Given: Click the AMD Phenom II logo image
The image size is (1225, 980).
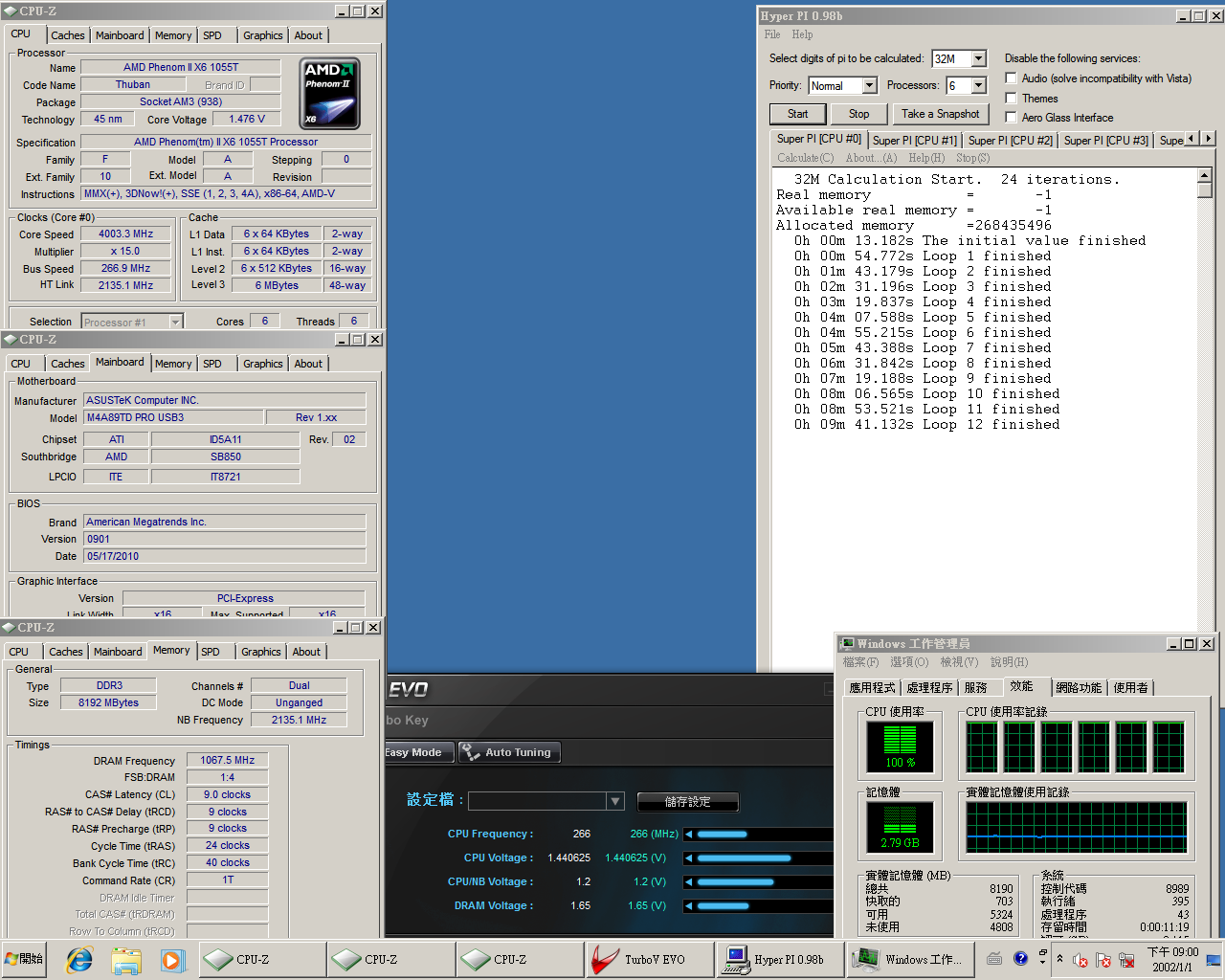Looking at the screenshot, I should tap(331, 94).
